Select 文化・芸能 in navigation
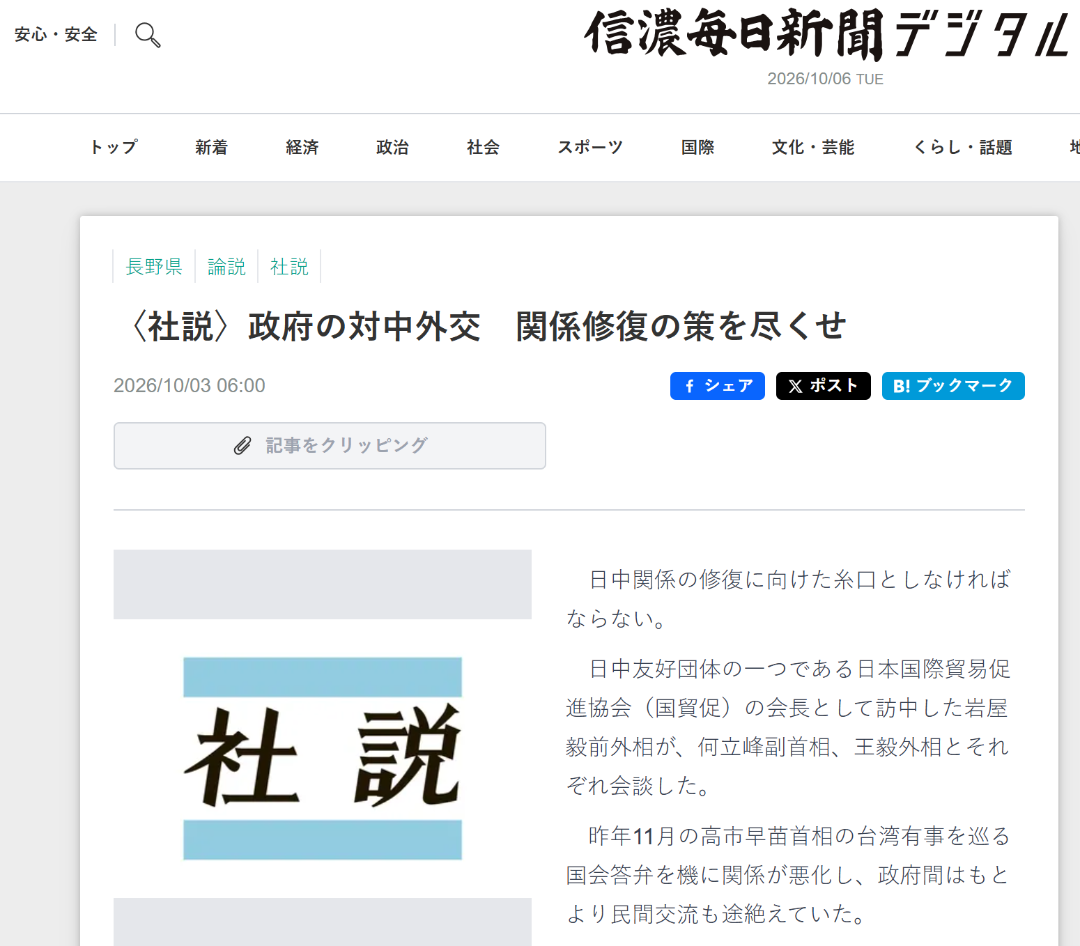This screenshot has height=946, width=1080. [813, 147]
